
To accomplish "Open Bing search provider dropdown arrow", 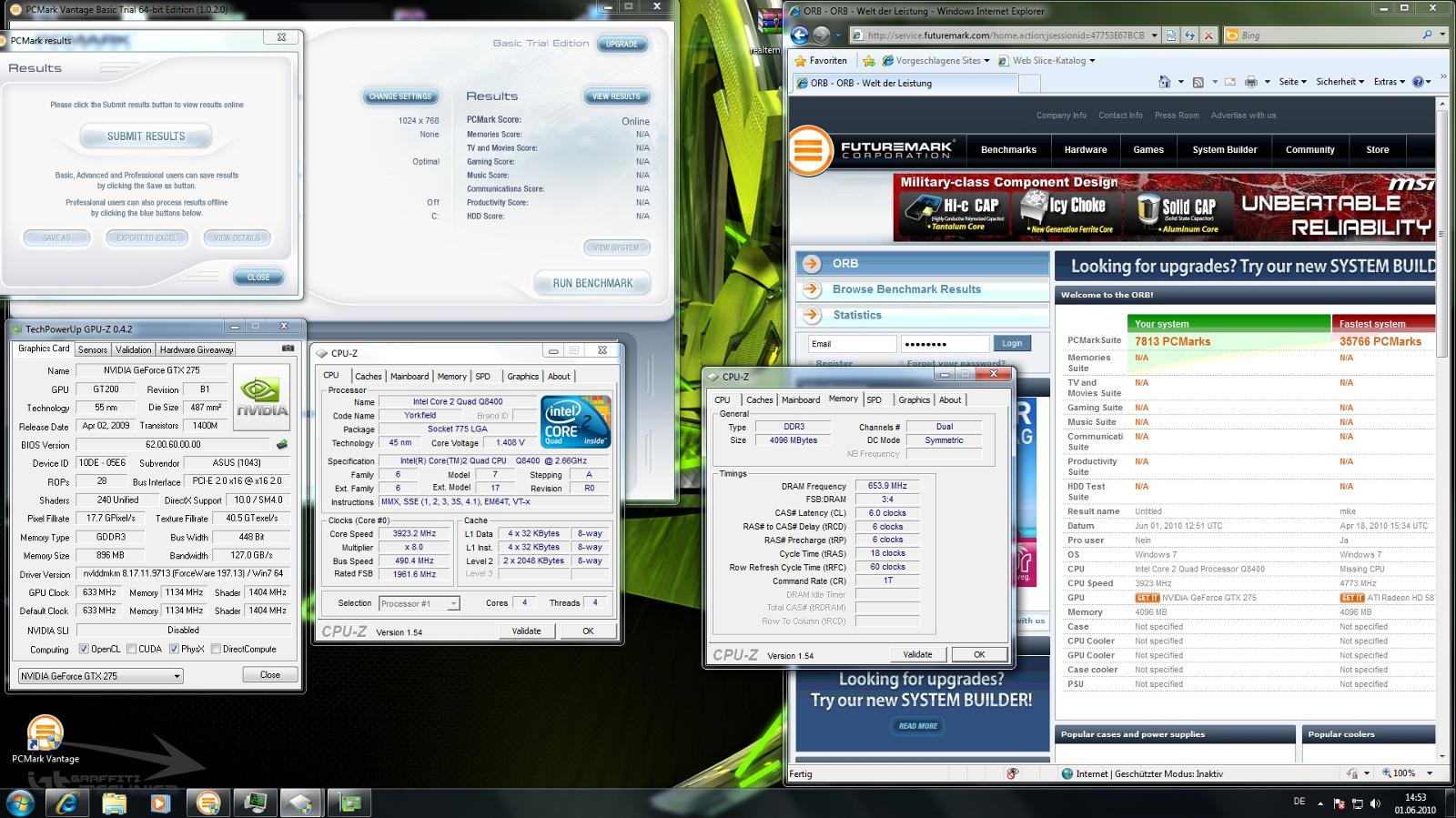I will 1442,35.
